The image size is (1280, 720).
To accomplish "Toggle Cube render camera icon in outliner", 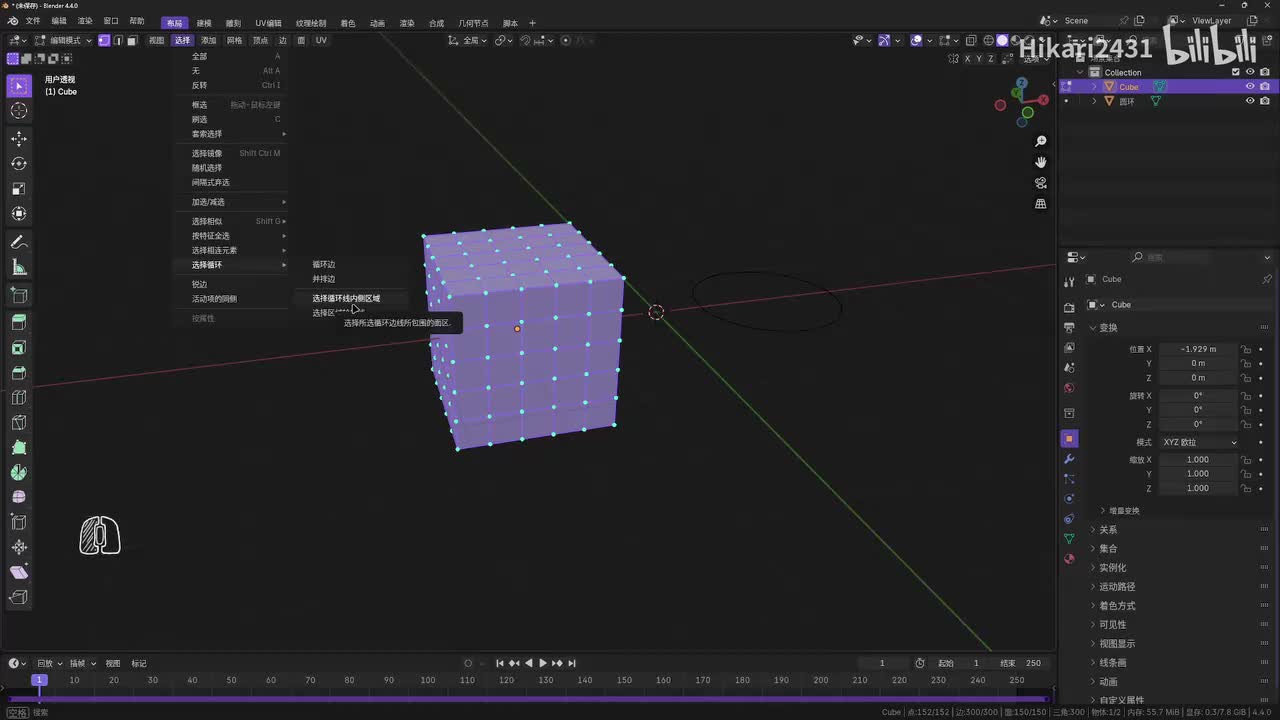I will click(x=1265, y=87).
